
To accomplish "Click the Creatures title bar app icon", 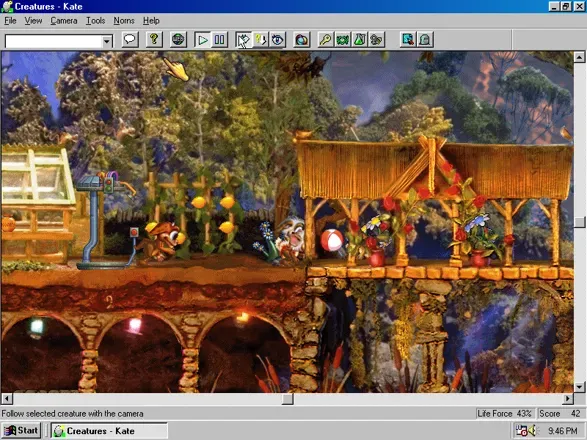I will pos(7,7).
